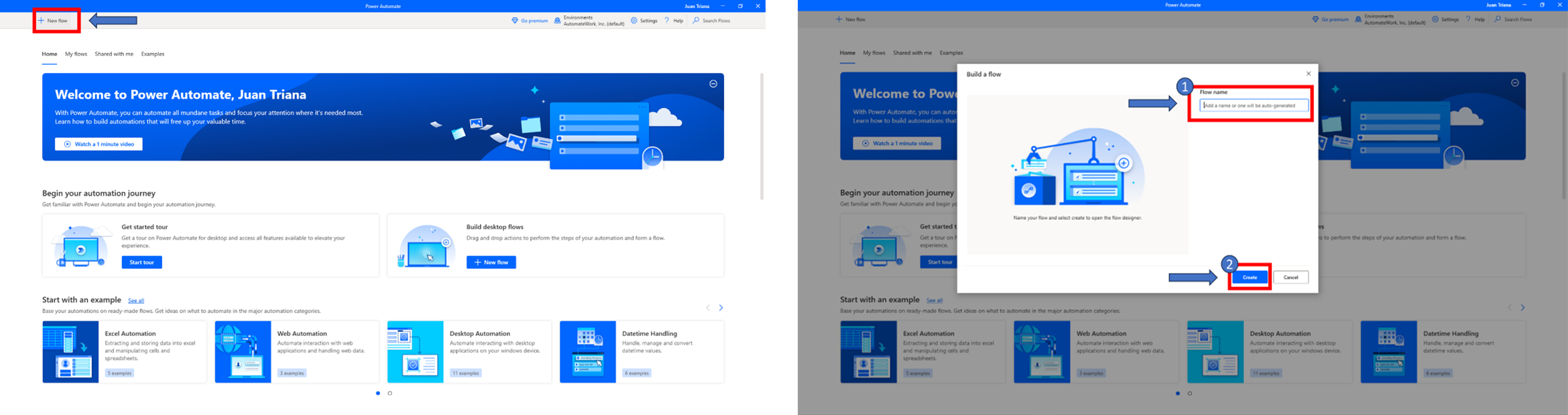Screen dimensions: 1568x415
Task: Click the vertical scrollbar in right window
Action: click(1563, 136)
